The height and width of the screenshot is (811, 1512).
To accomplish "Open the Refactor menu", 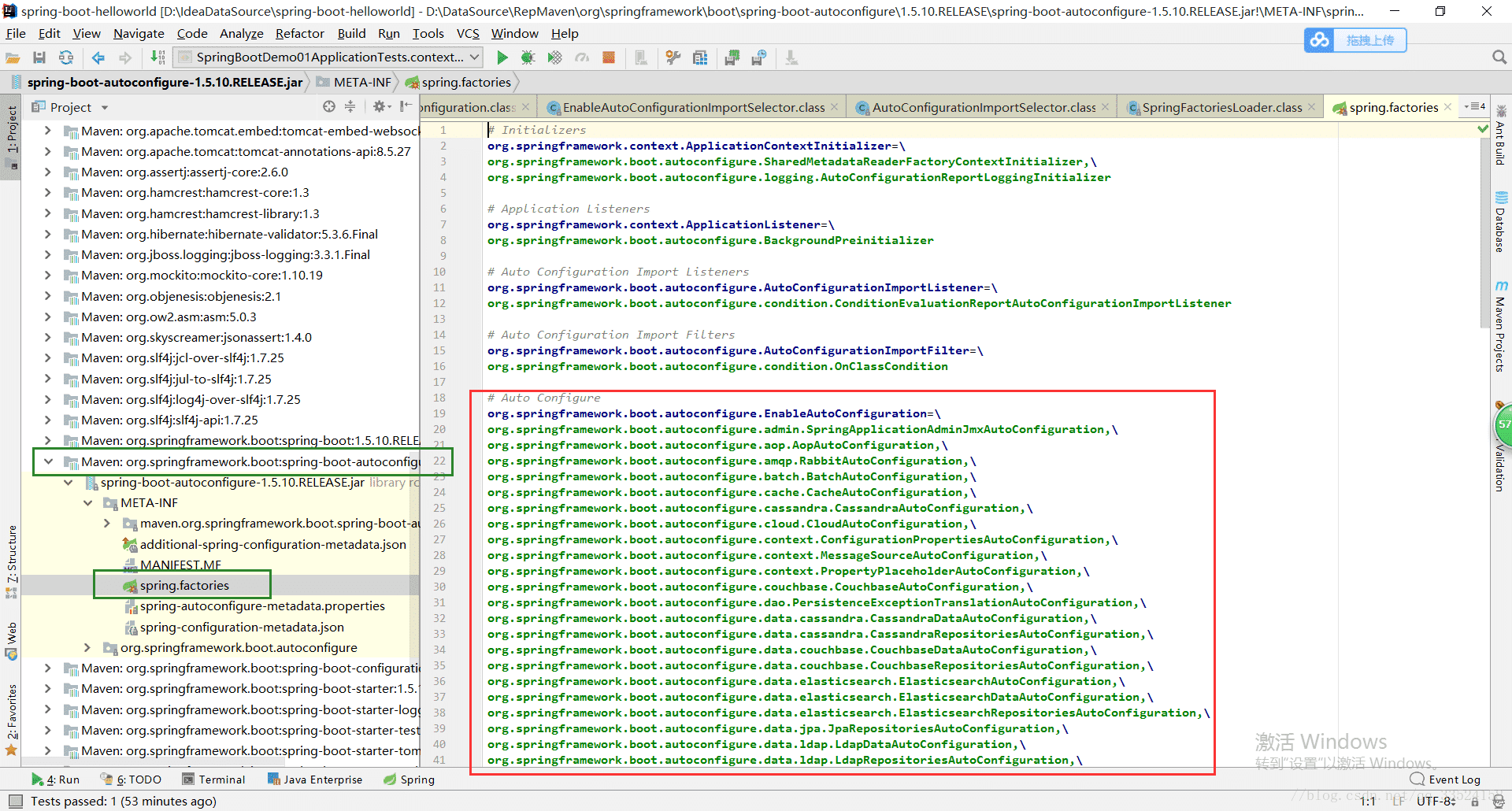I will click(x=300, y=34).
